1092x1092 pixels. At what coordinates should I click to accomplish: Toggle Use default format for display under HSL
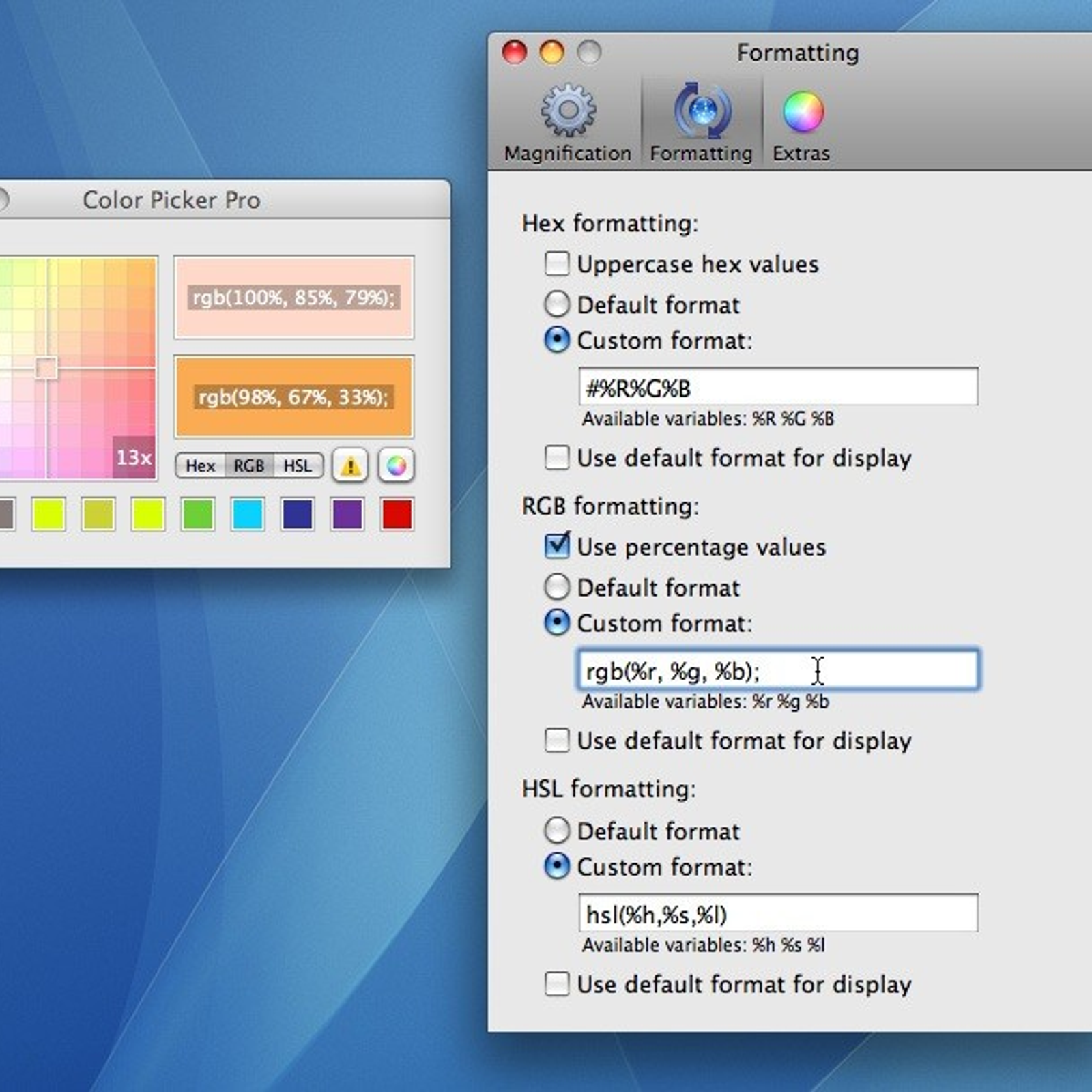[557, 983]
